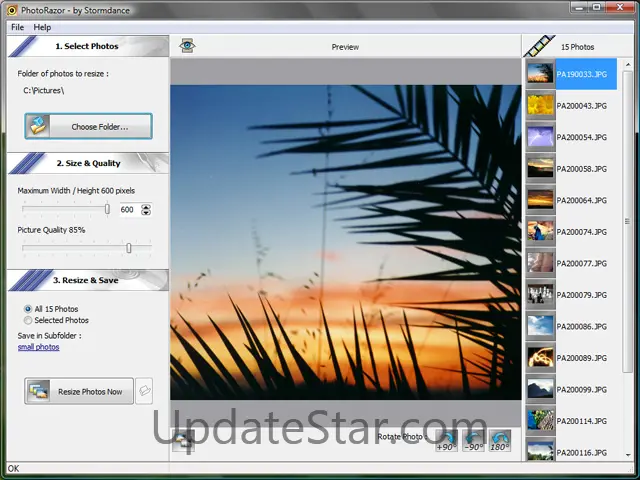This screenshot has width=640, height=480.
Task: Click the Picture Quality slider handle
Action: [129, 247]
